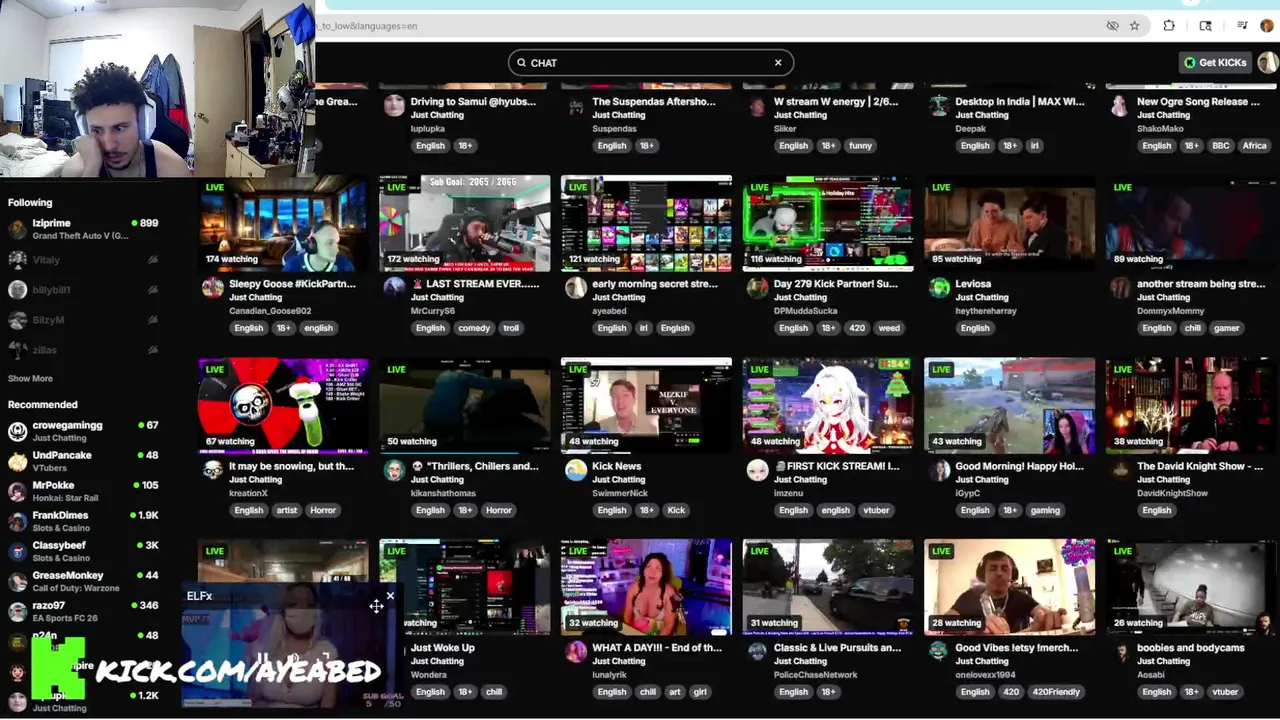Open FrankDimes avatar in Recommended
The height and width of the screenshot is (720, 1280).
[17, 521]
